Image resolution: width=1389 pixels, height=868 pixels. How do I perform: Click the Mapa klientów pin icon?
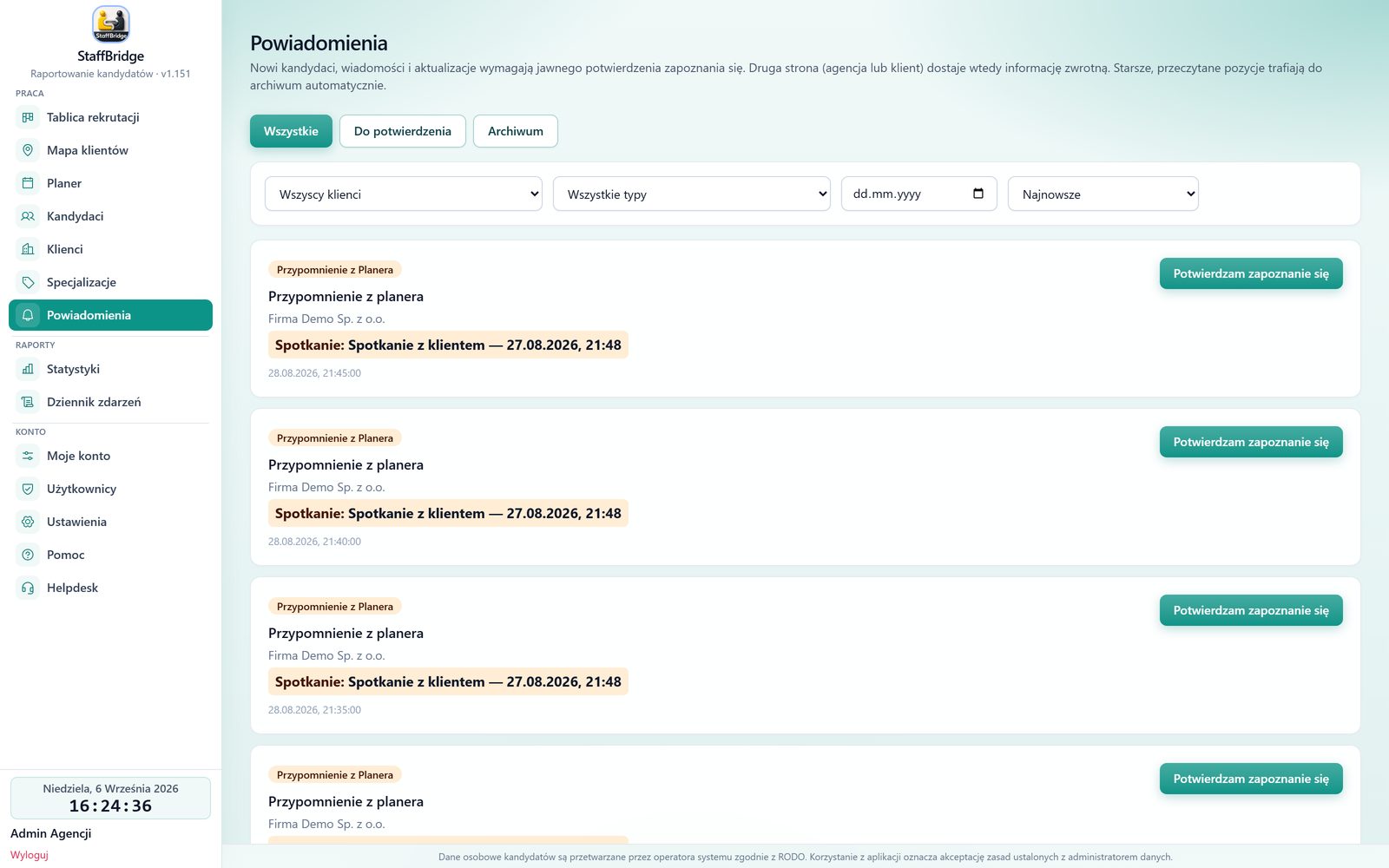click(28, 150)
